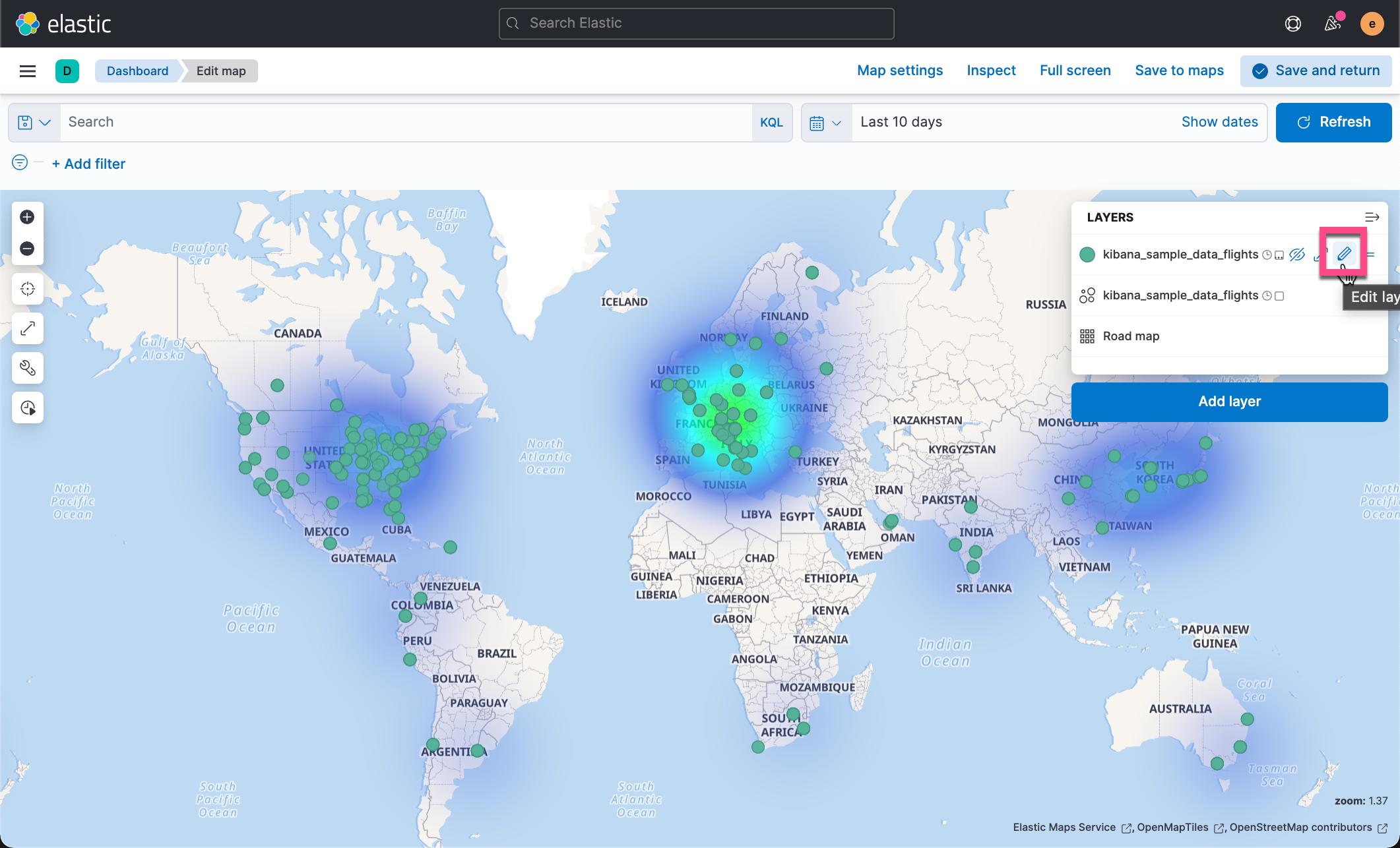The image size is (1400, 848).
Task: Open the spatial filters wrench tool
Action: pyautogui.click(x=27, y=368)
